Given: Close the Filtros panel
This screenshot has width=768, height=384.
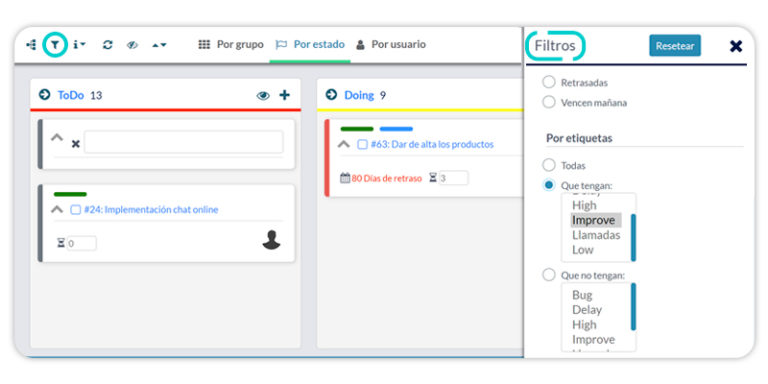Looking at the screenshot, I should pos(736,46).
